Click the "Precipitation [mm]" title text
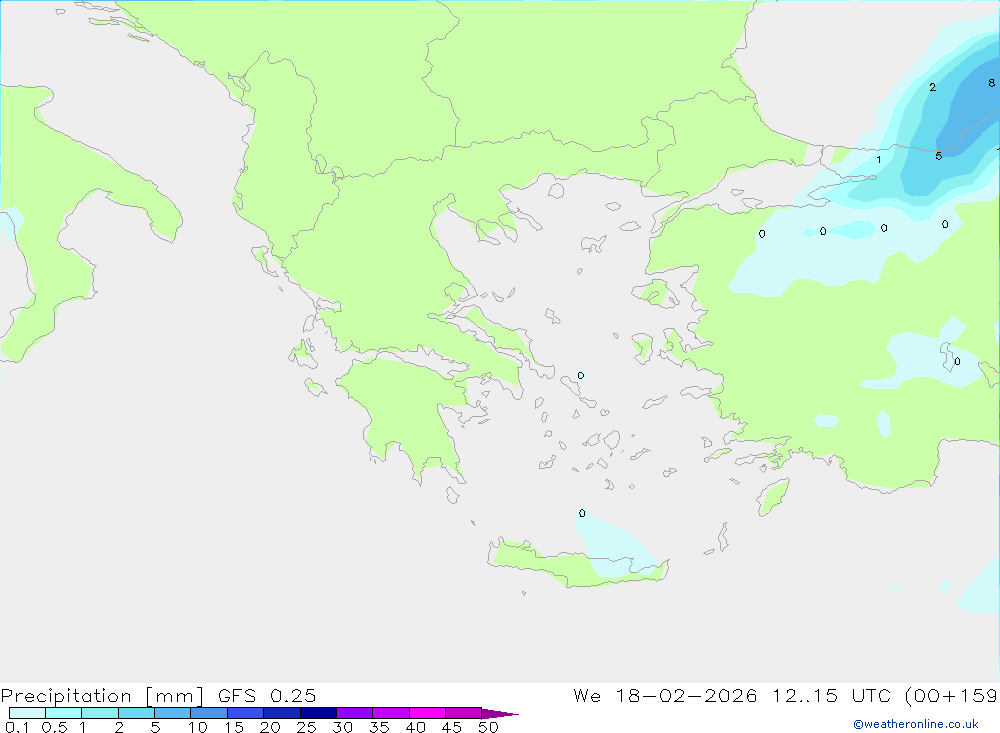 (102, 696)
